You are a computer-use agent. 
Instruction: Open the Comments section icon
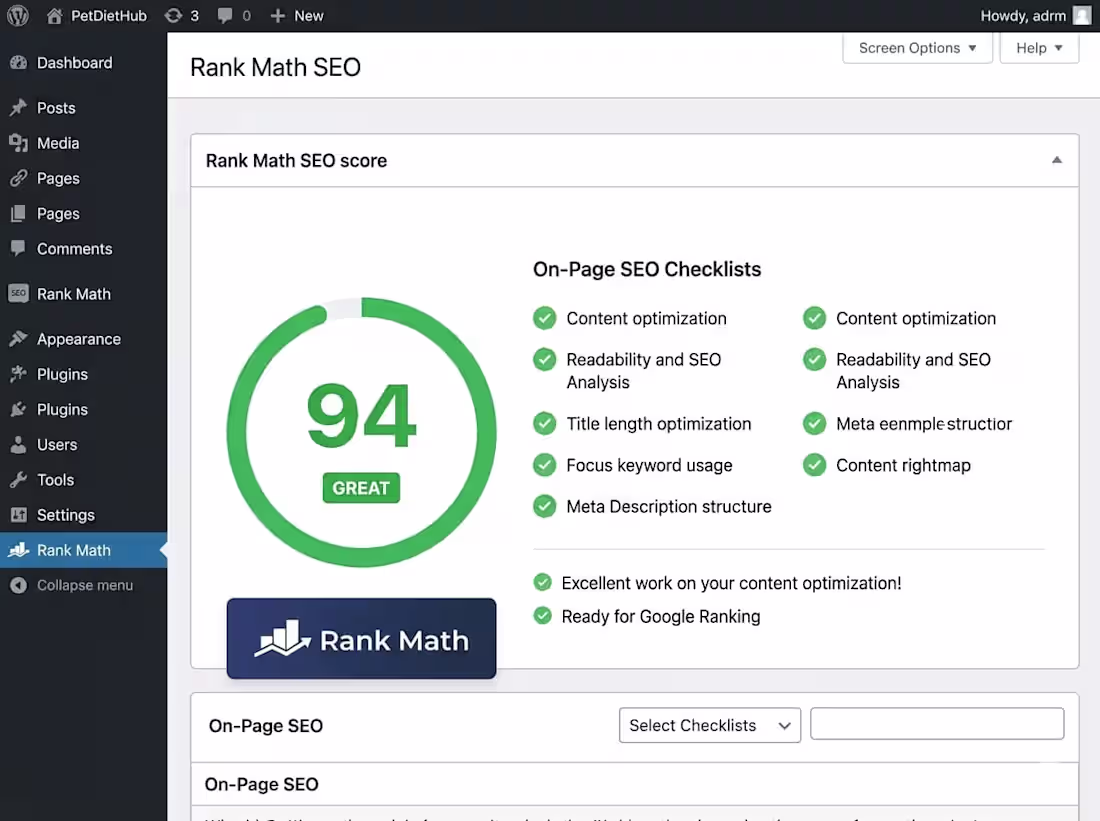pos(19,248)
